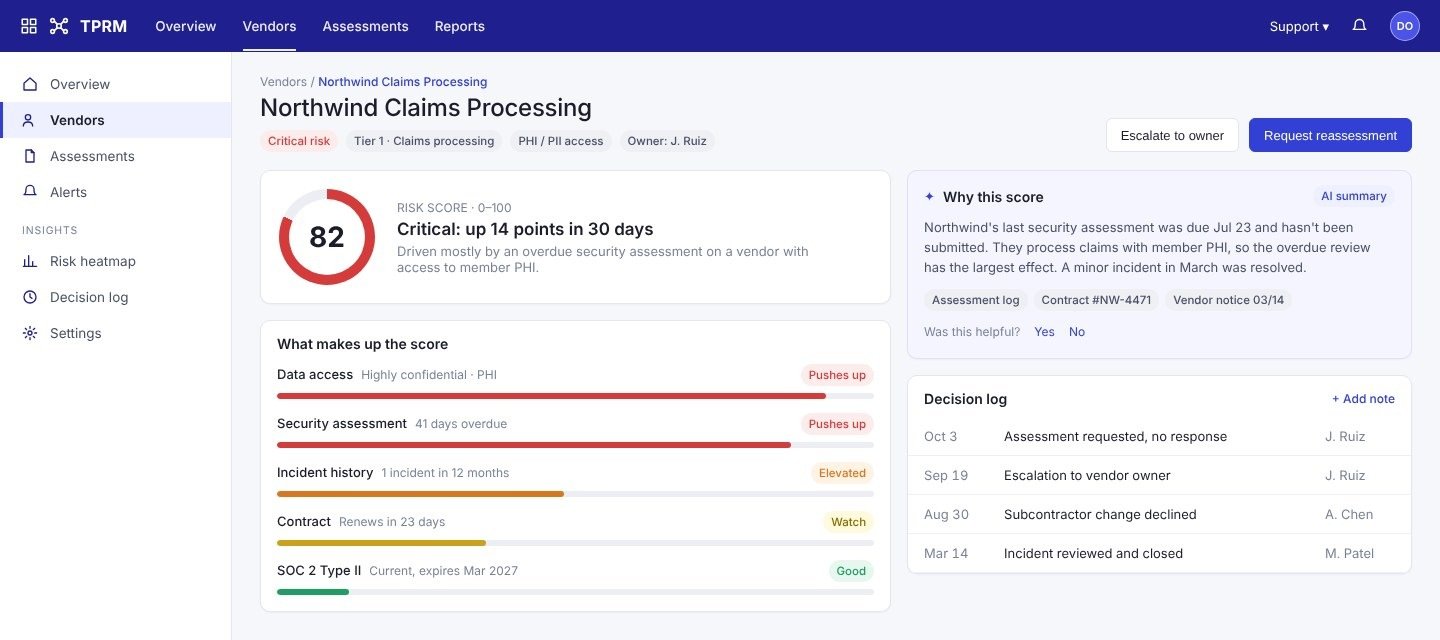Open the Reports top navigation tab
The height and width of the screenshot is (640, 1440).
460,26
